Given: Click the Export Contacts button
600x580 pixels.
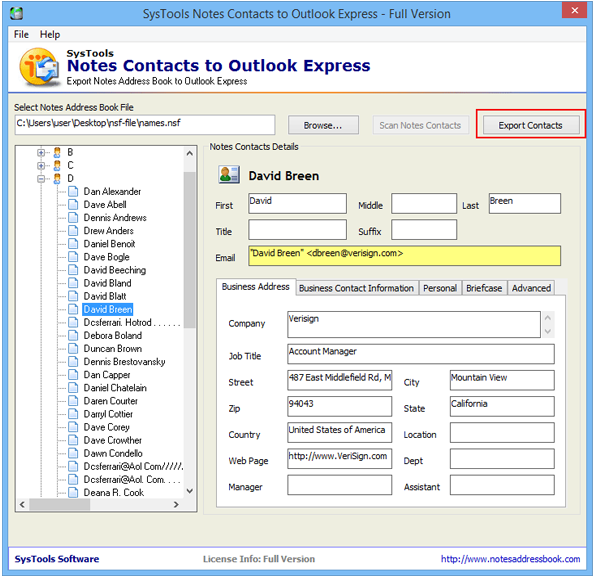Looking at the screenshot, I should (x=530, y=125).
